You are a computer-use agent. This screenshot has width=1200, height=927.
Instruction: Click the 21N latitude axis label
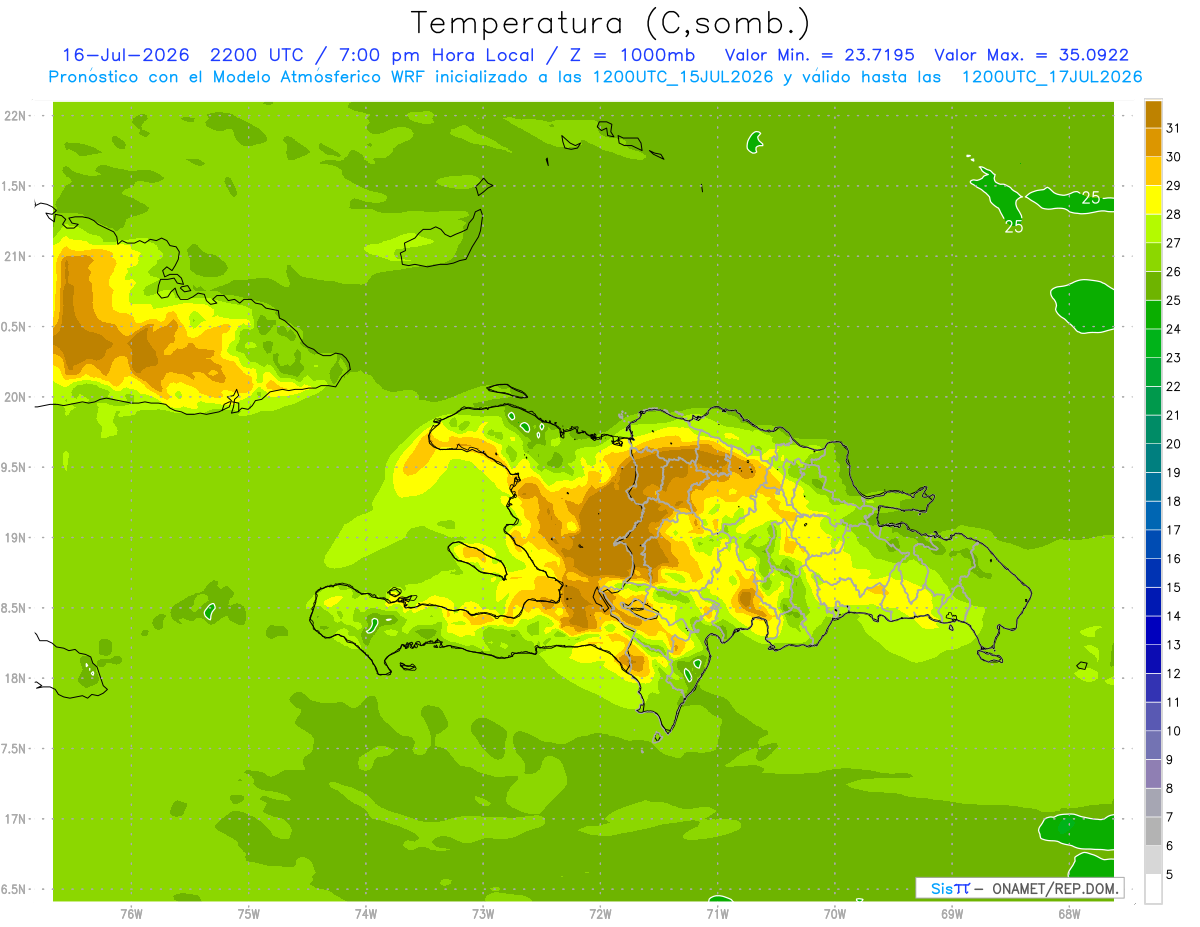17,256
